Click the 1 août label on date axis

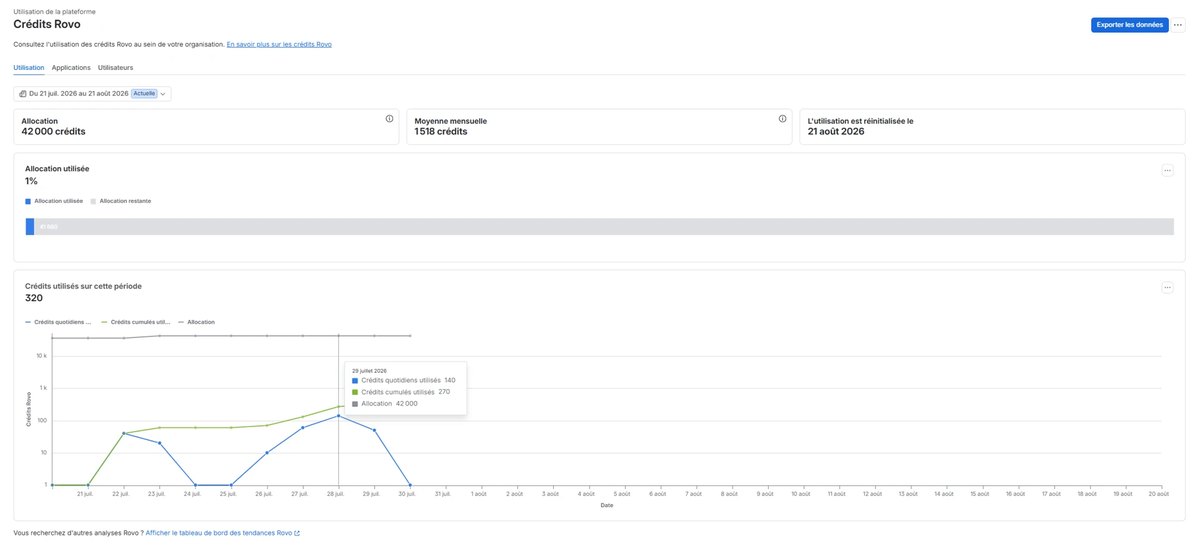click(x=480, y=494)
